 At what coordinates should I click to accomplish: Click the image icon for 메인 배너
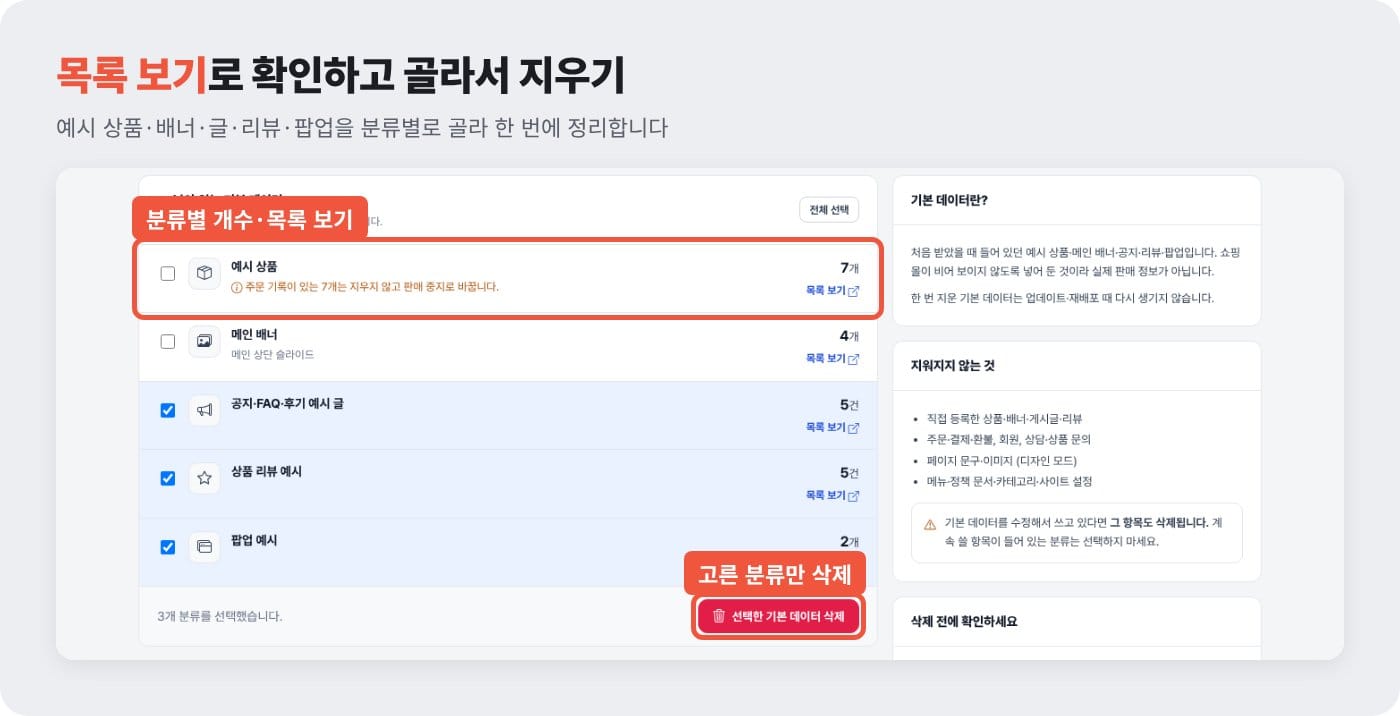coord(204,341)
